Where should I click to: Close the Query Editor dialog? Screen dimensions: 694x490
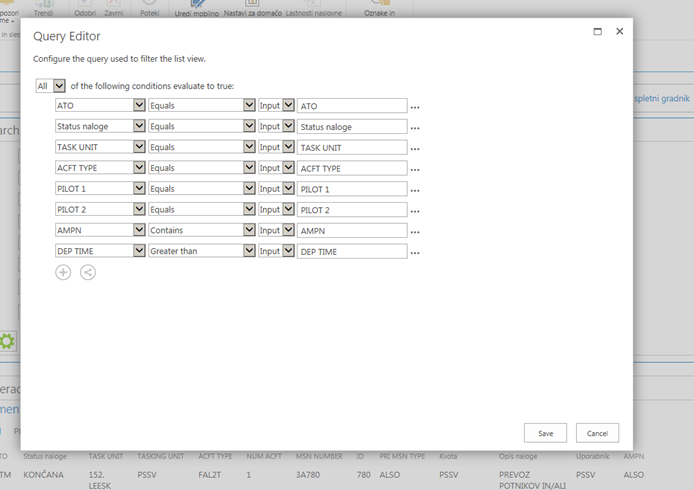(620, 32)
